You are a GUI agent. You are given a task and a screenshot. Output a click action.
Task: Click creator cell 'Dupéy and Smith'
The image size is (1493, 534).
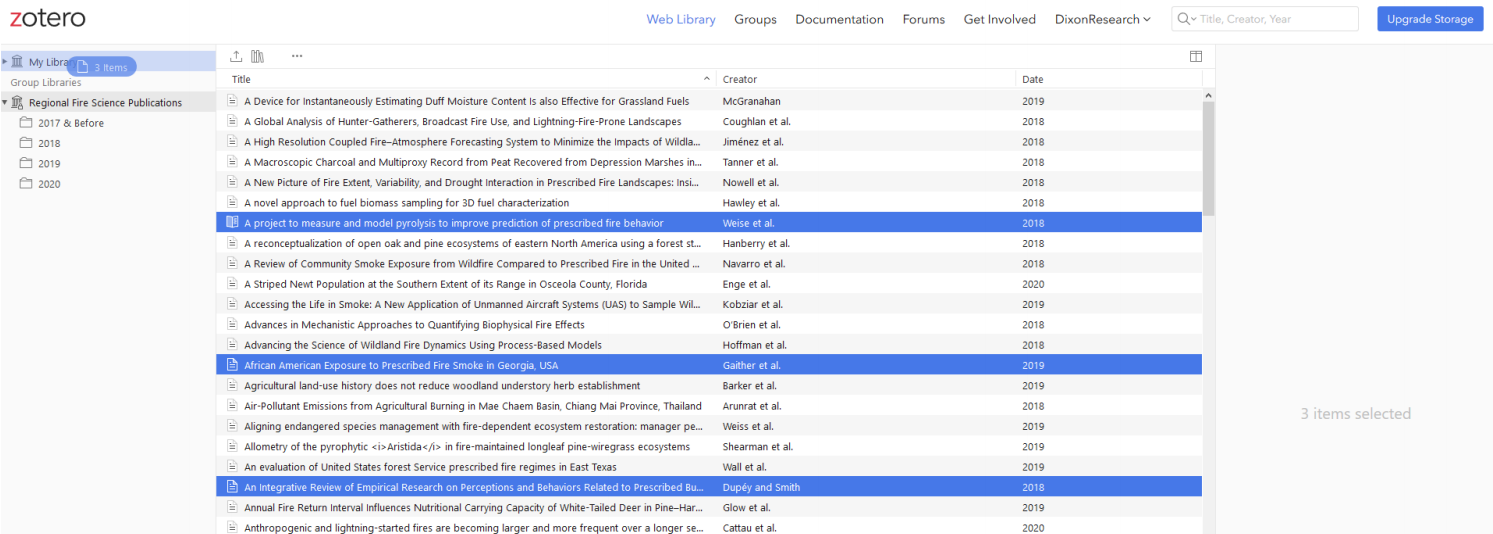coord(762,487)
